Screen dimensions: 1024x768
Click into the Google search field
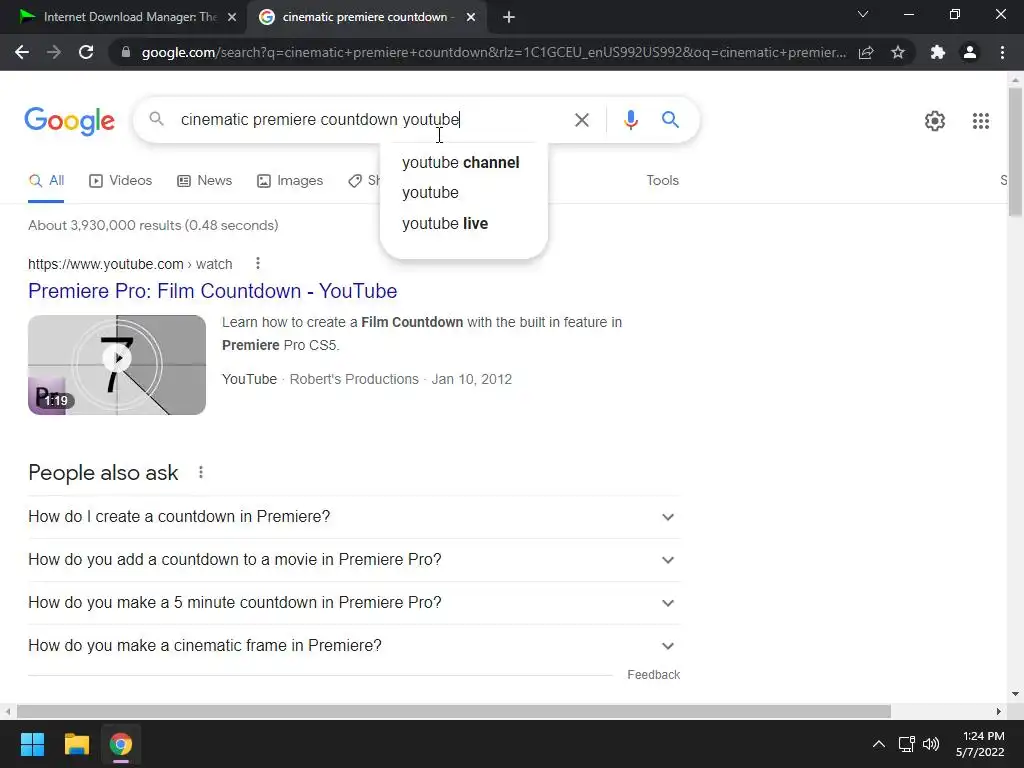[369, 120]
